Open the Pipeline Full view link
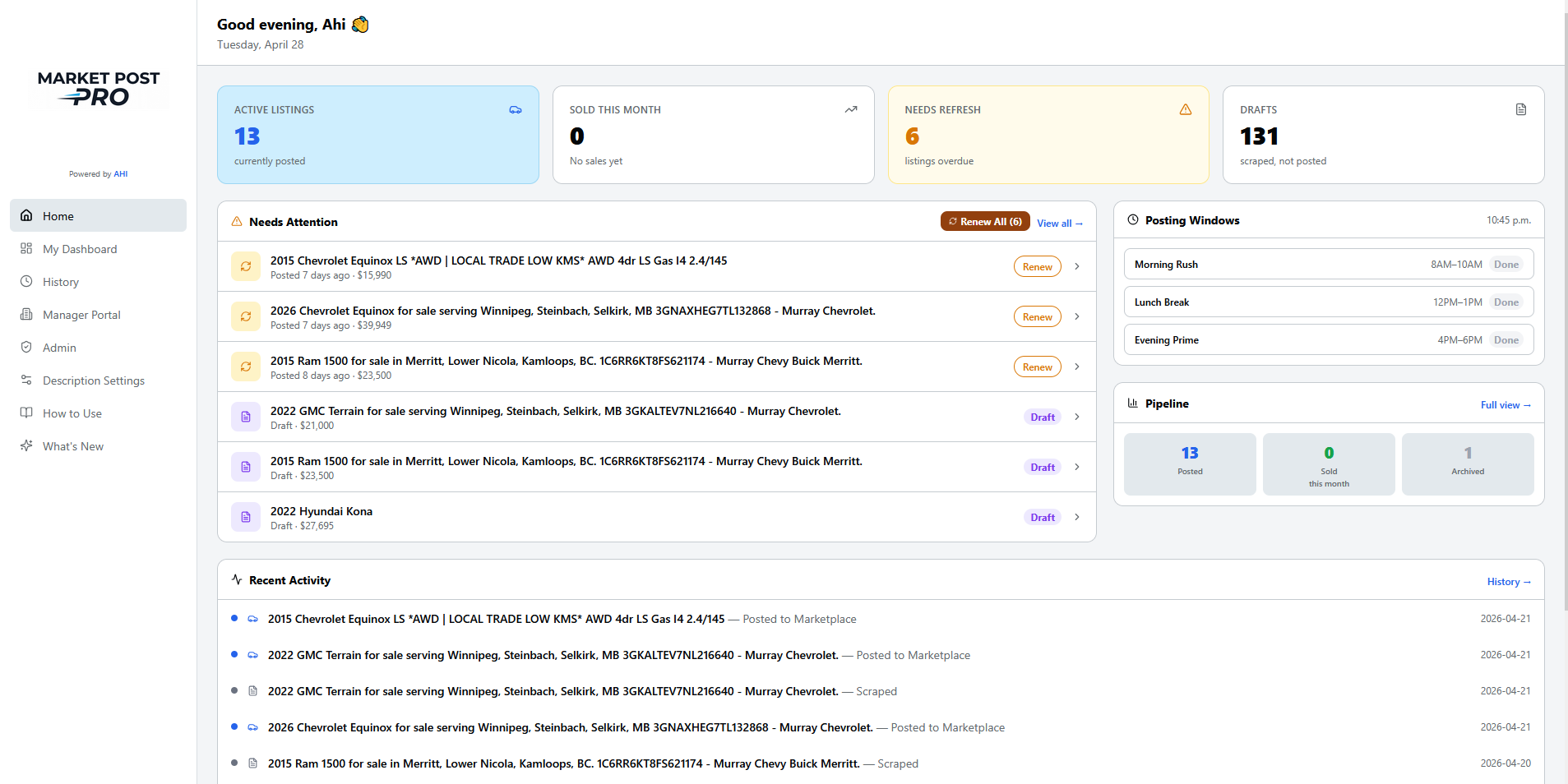1568x784 pixels. (x=1505, y=405)
